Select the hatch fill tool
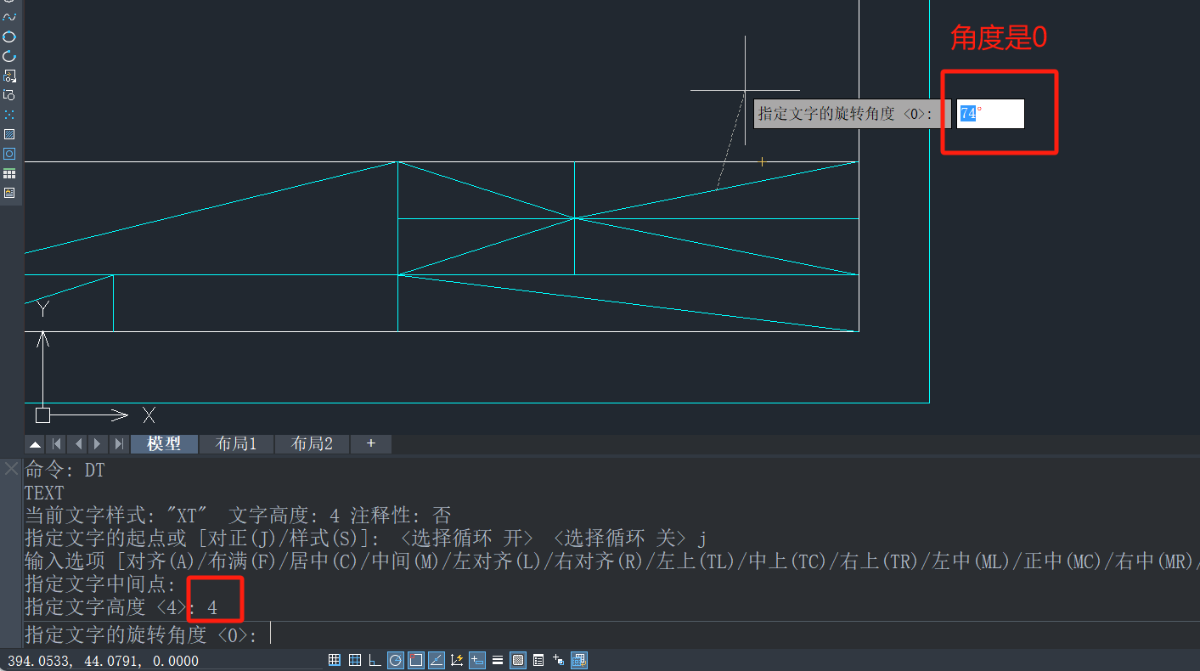 coord(9,134)
